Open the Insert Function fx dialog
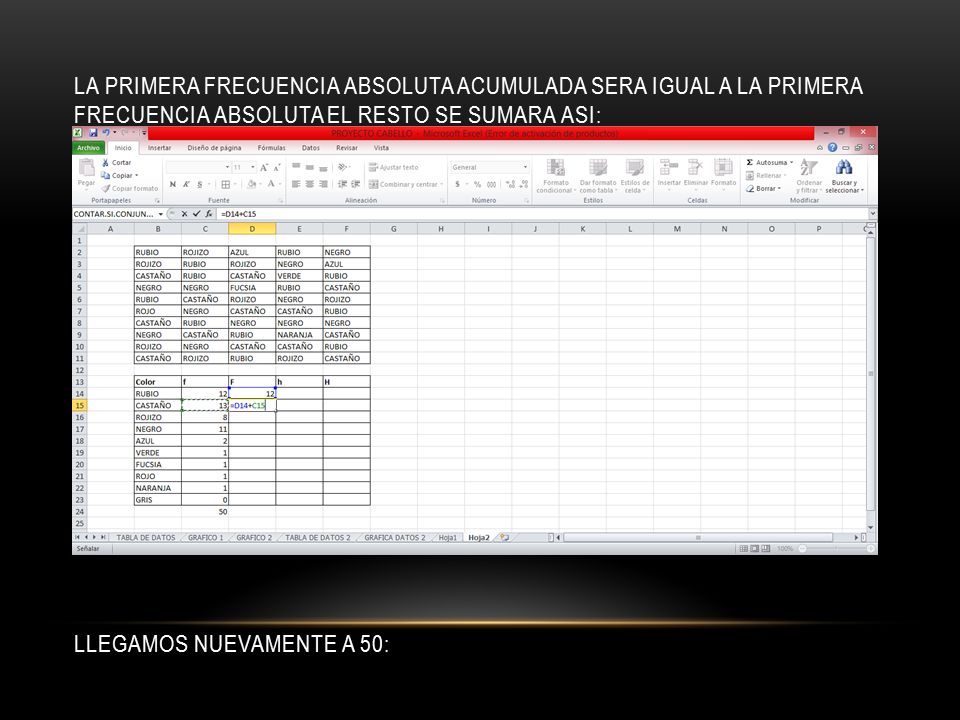 tap(209, 214)
